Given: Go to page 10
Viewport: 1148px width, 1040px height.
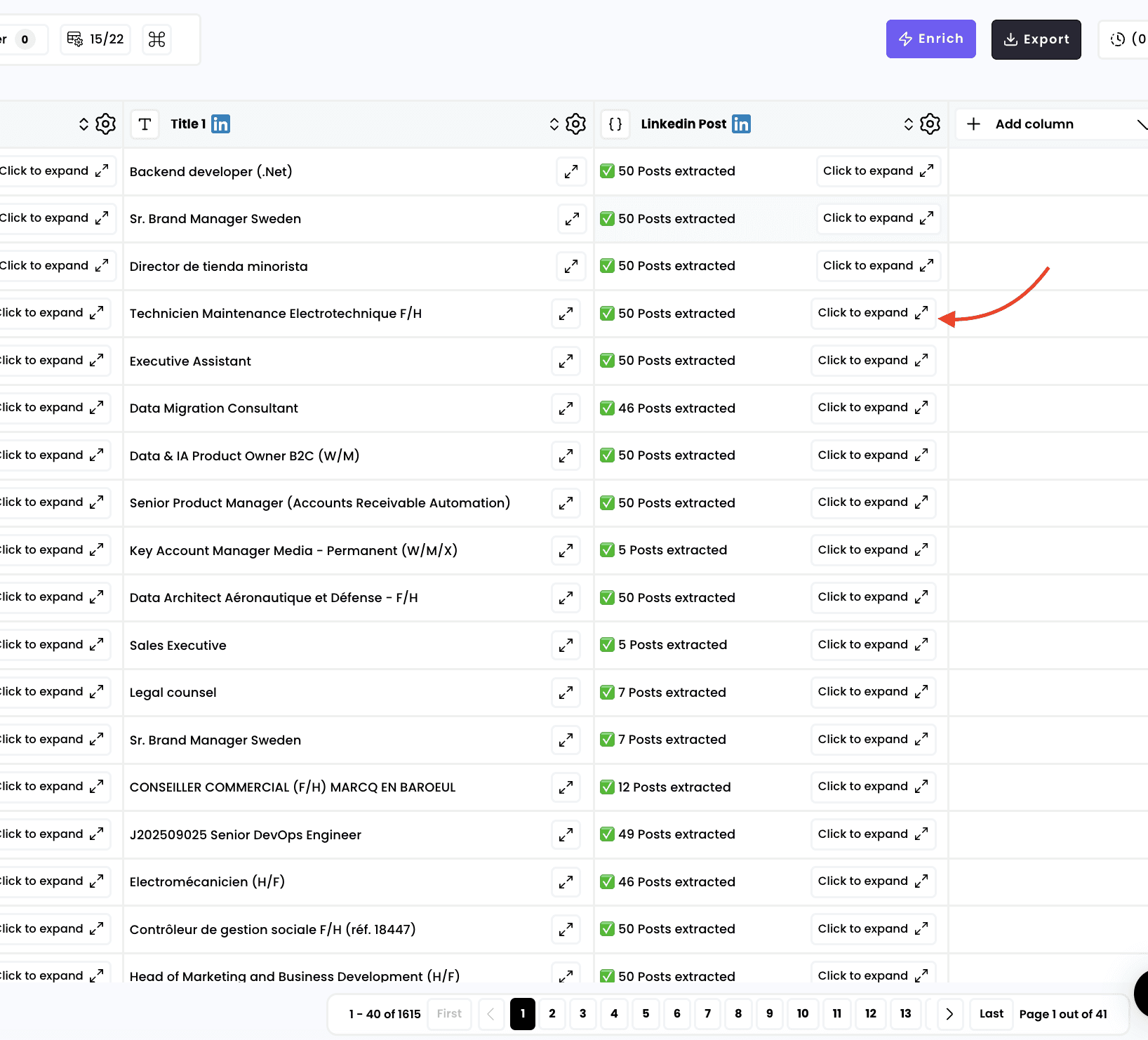Looking at the screenshot, I should pyautogui.click(x=803, y=1014).
